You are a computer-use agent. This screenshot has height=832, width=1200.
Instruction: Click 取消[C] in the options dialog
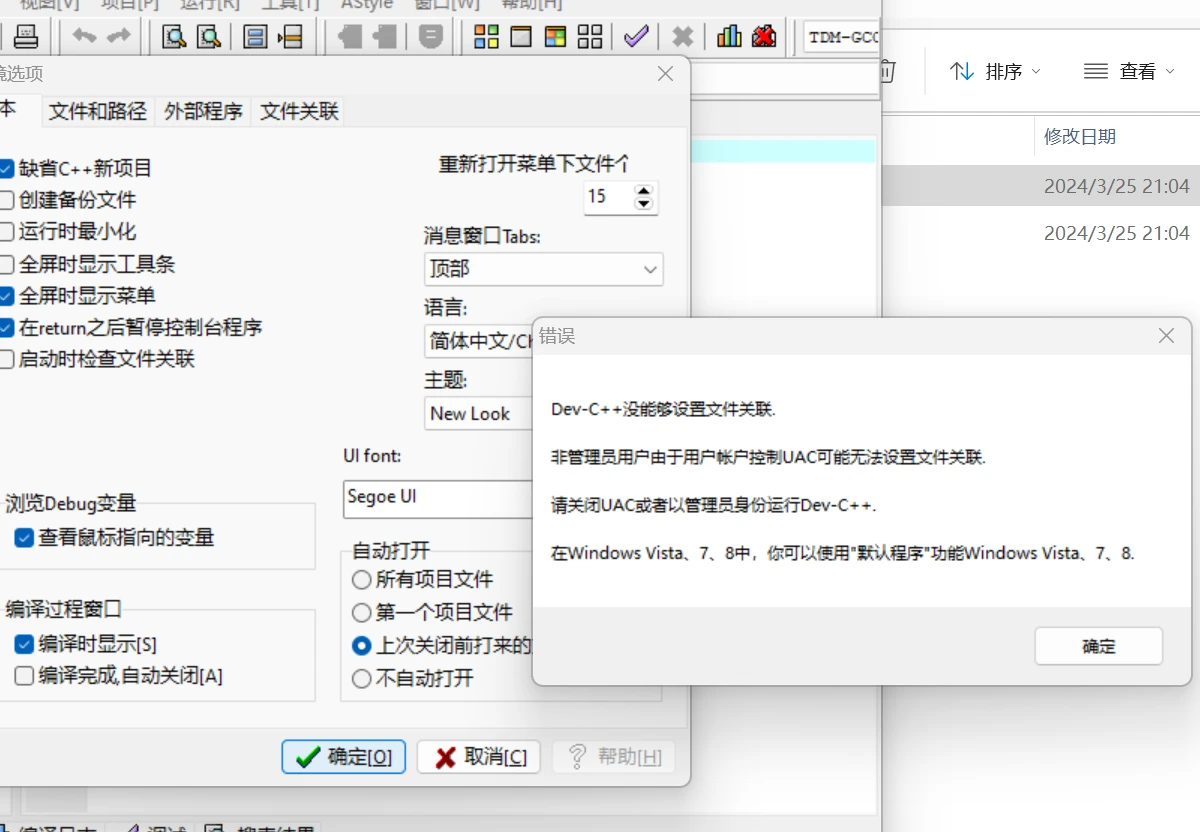click(x=479, y=757)
